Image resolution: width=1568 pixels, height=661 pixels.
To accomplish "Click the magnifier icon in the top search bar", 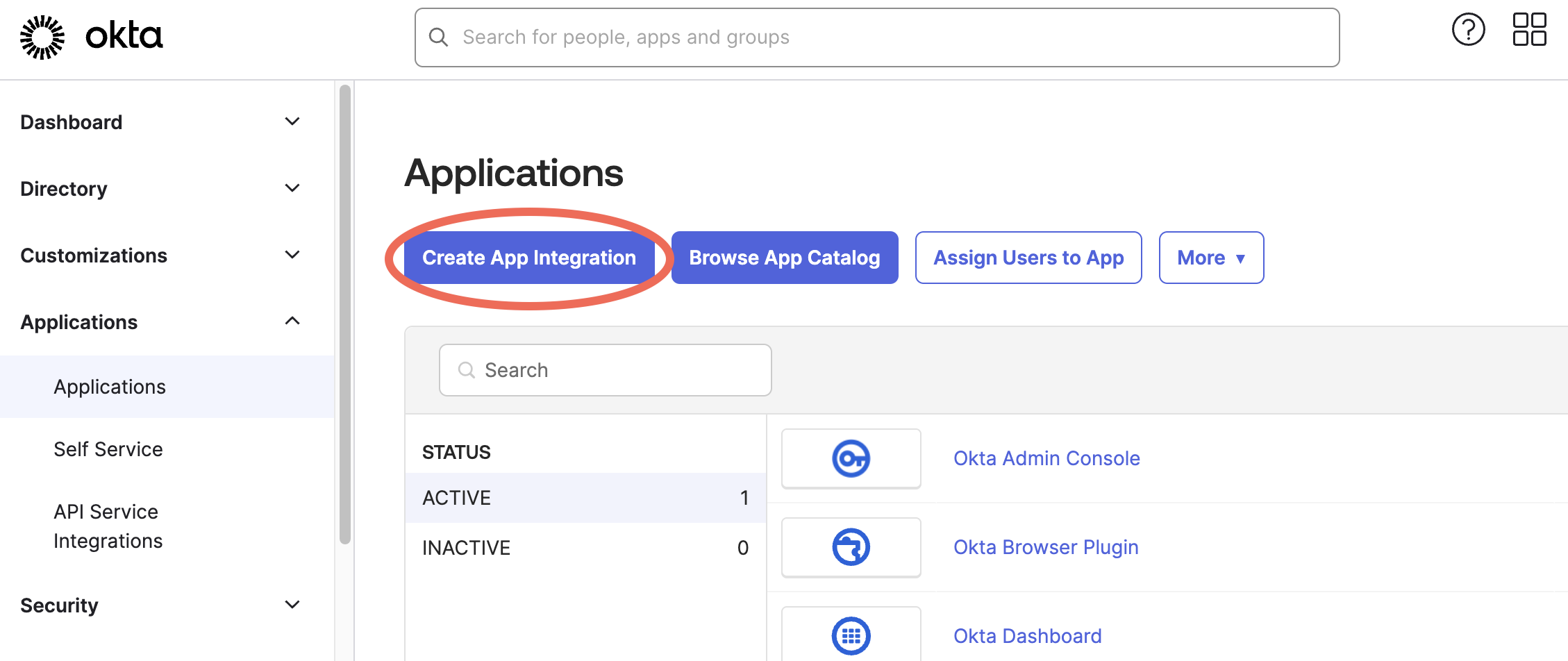I will click(x=439, y=37).
